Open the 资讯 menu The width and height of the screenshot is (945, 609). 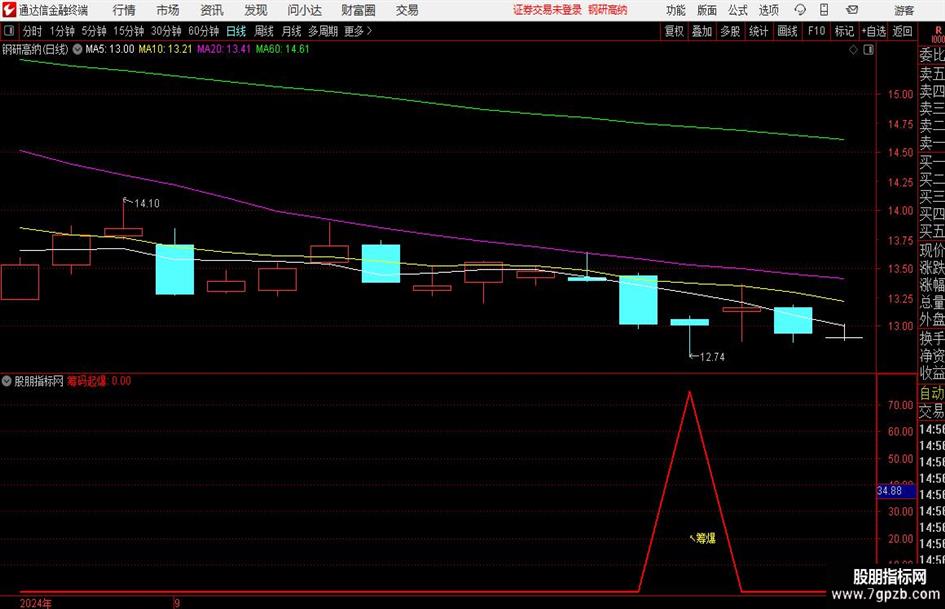coord(212,10)
